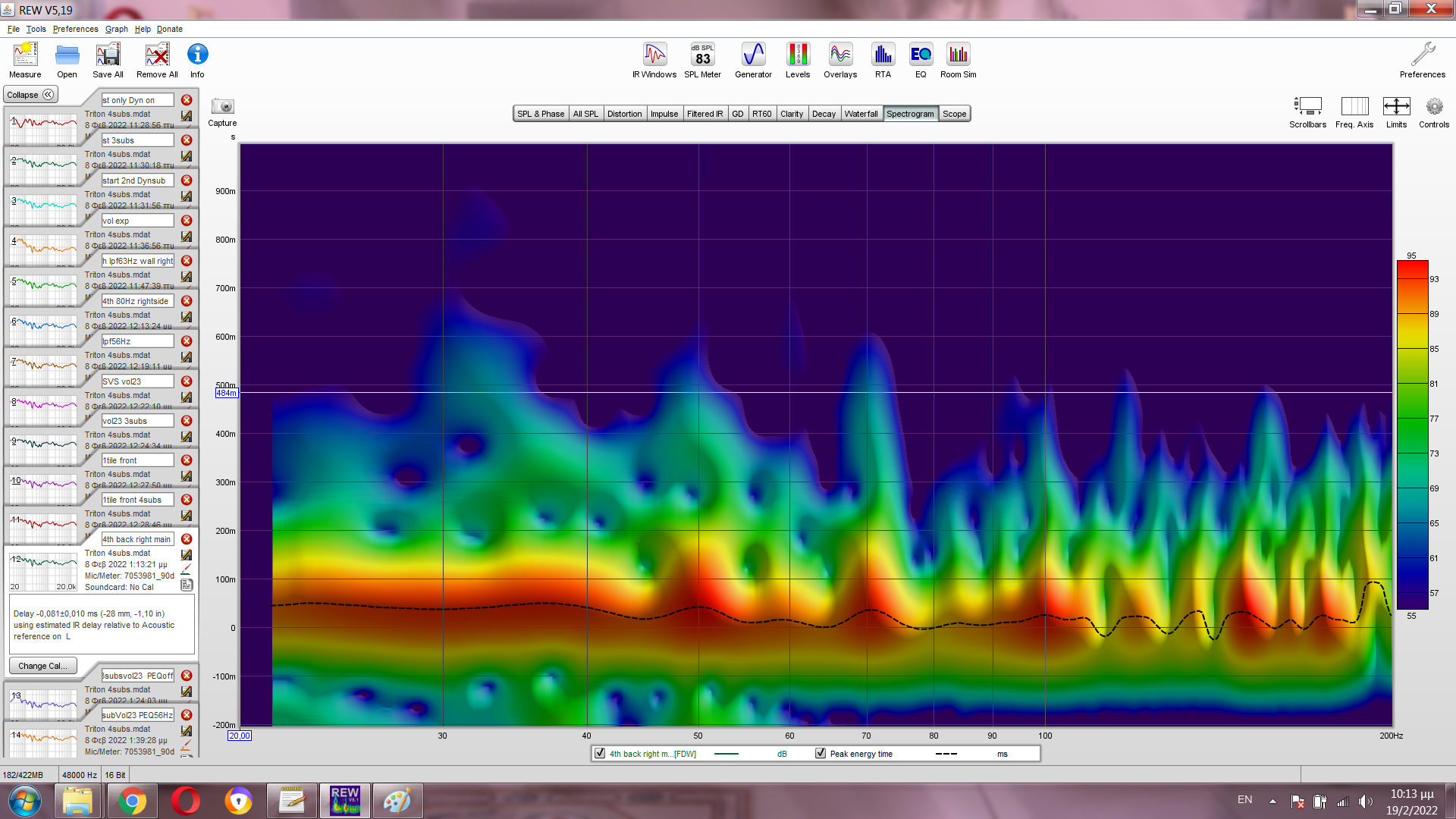This screenshot has height=819, width=1456.
Task: Remove the 'st 3subs' measurement
Action: (x=187, y=140)
